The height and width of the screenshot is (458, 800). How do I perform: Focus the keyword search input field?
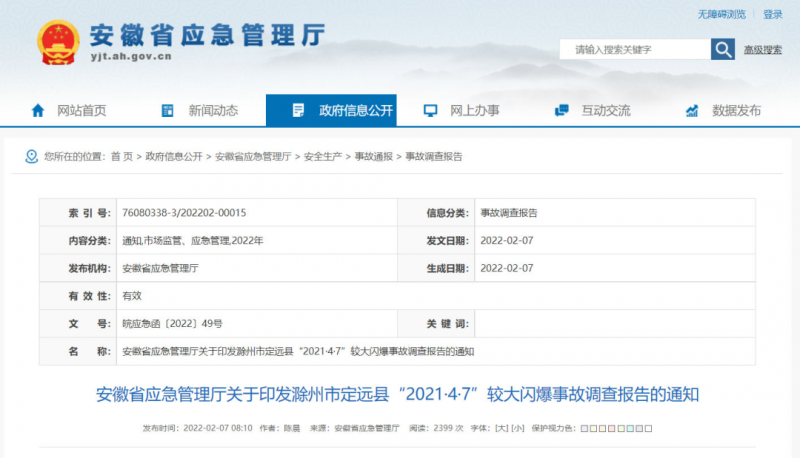coord(635,49)
